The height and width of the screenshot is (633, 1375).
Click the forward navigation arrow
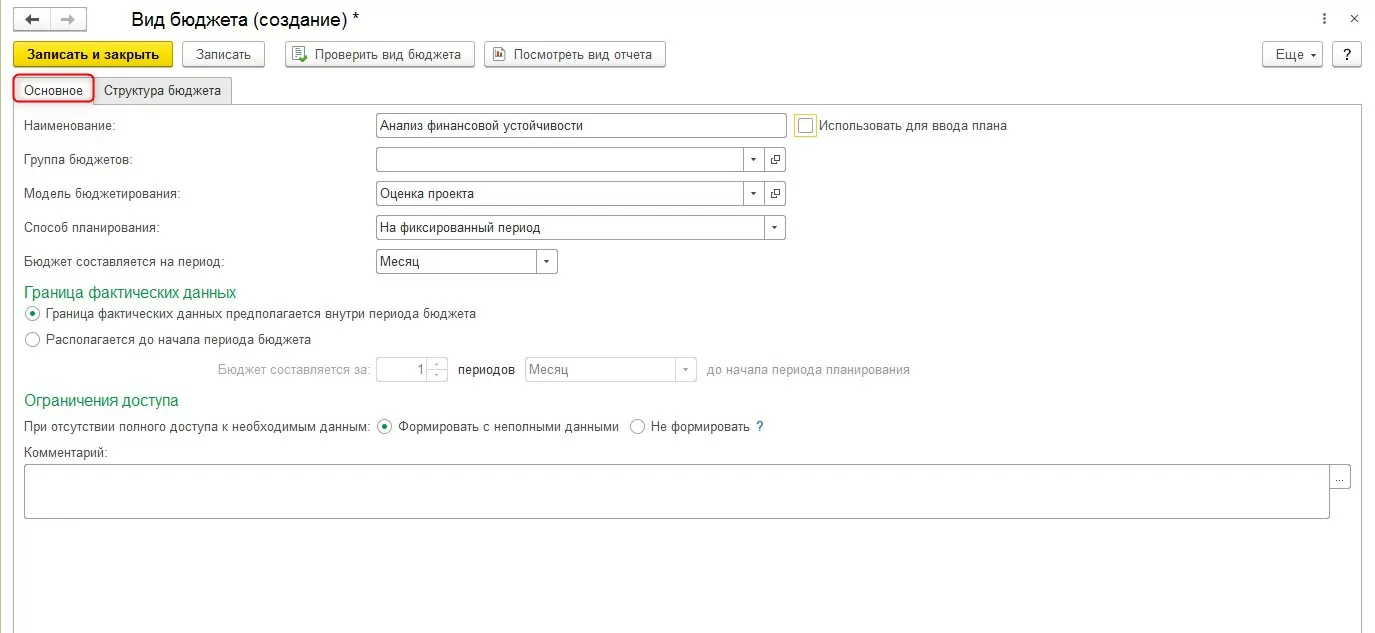pyautogui.click(x=67, y=19)
